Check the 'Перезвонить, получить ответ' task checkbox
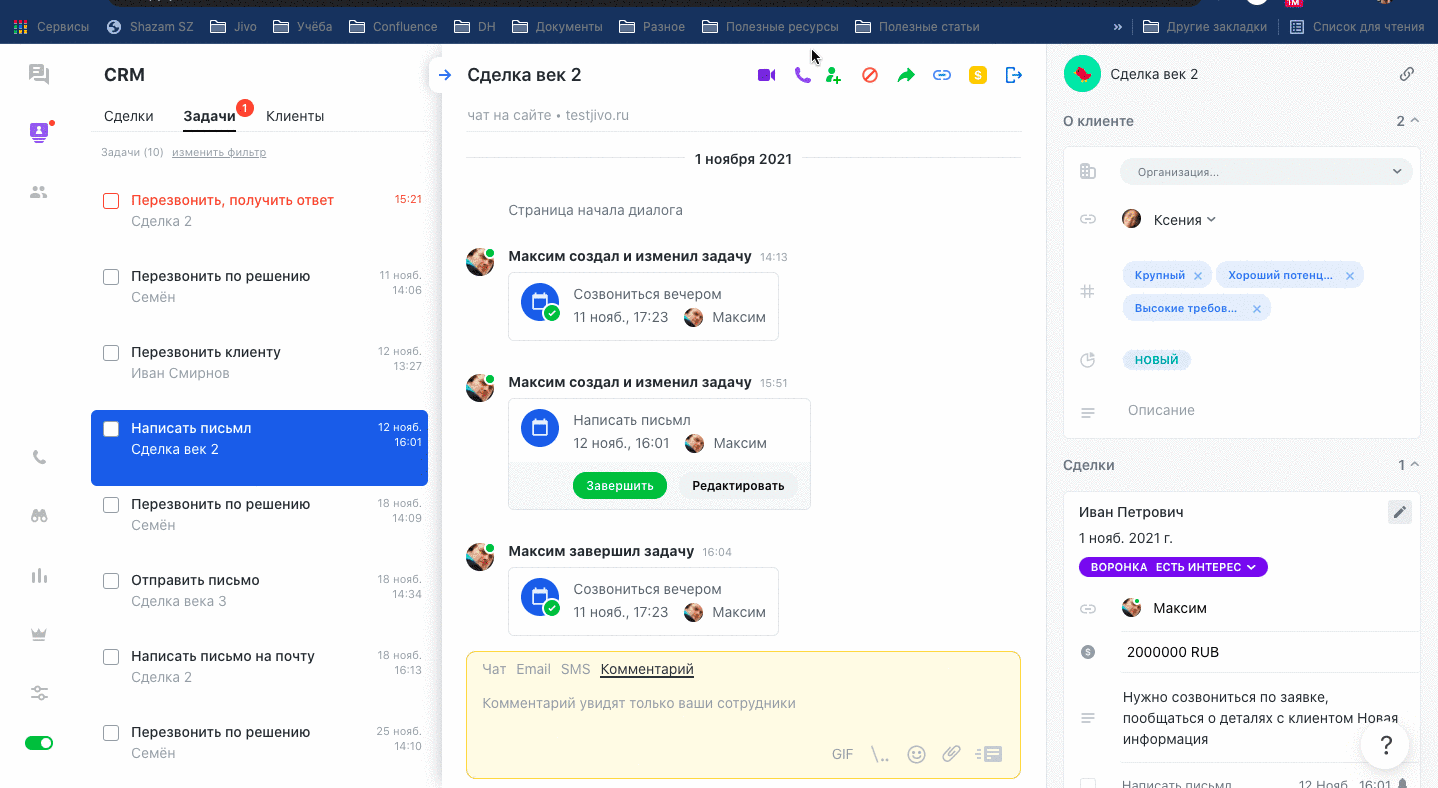Image resolution: width=1438 pixels, height=788 pixels. point(111,201)
